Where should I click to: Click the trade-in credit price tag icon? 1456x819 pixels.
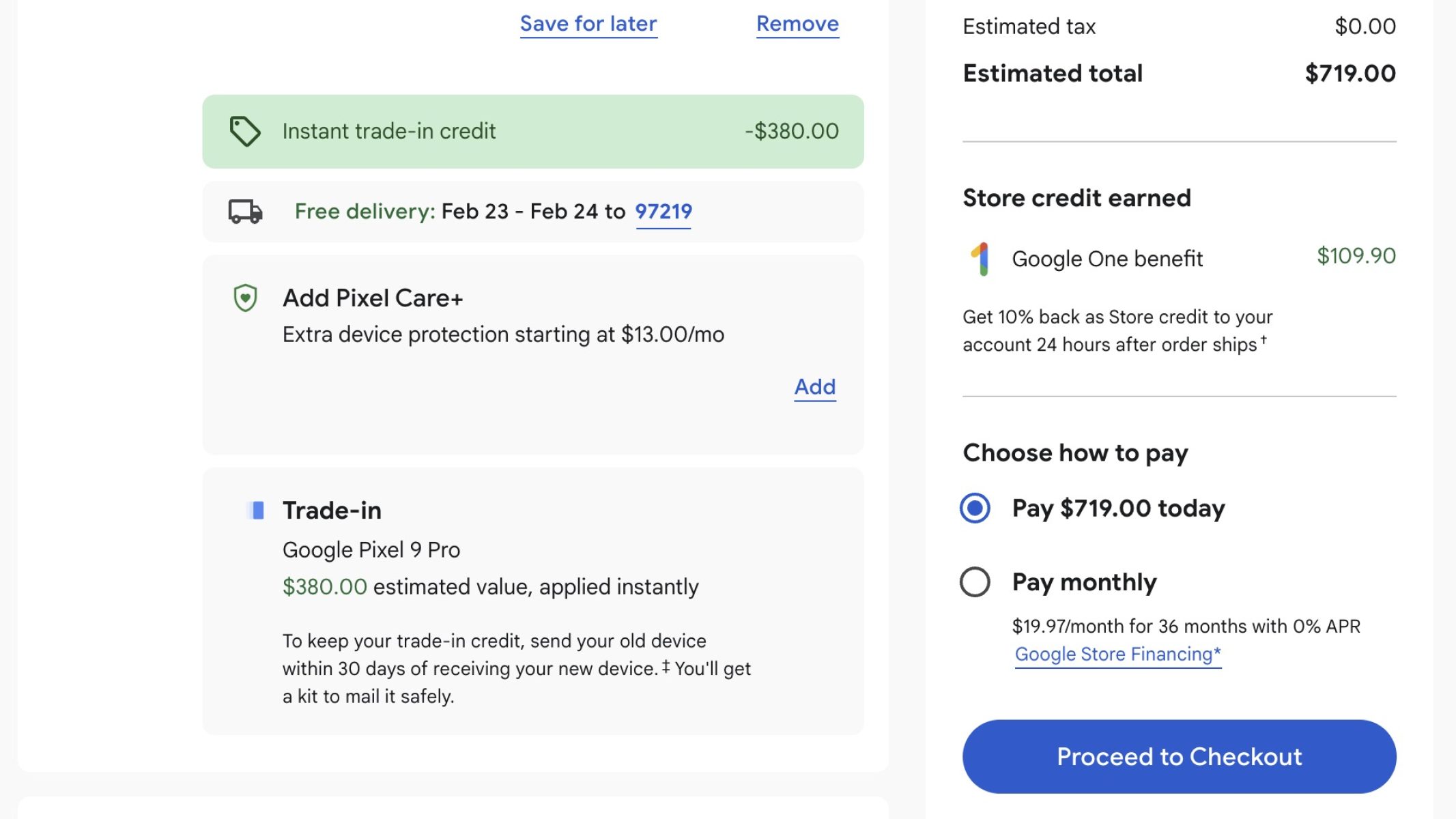[244, 131]
